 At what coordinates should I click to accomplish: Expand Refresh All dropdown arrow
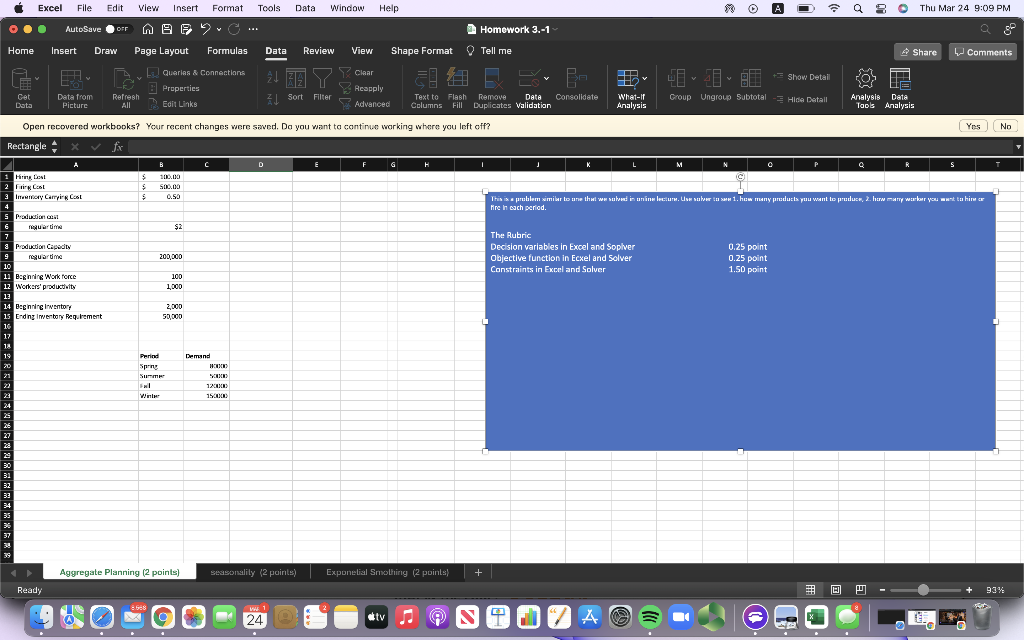pyautogui.click(x=139, y=78)
